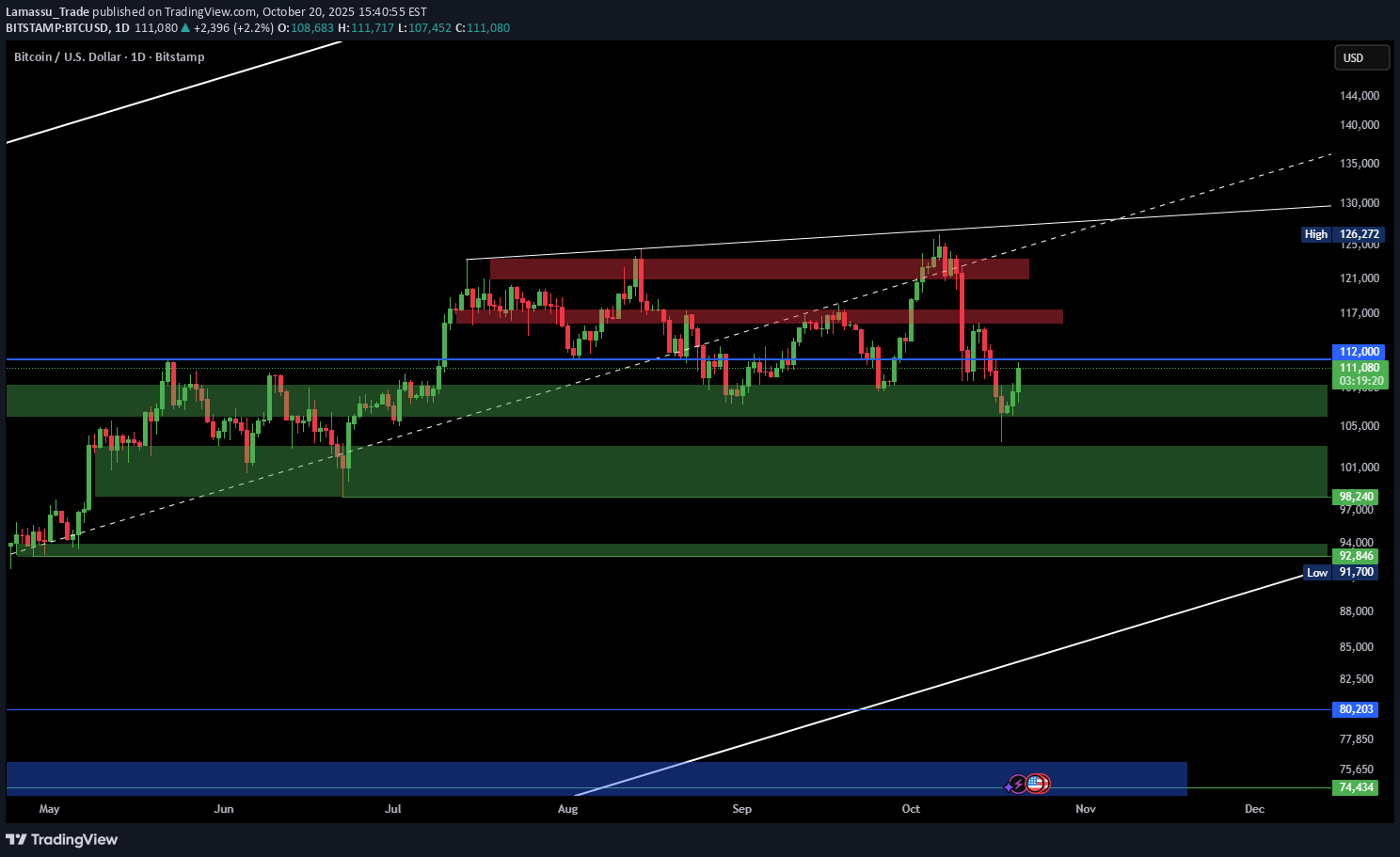1400x857 pixels.
Task: Click the green 74,434 price label
Action: click(1356, 787)
